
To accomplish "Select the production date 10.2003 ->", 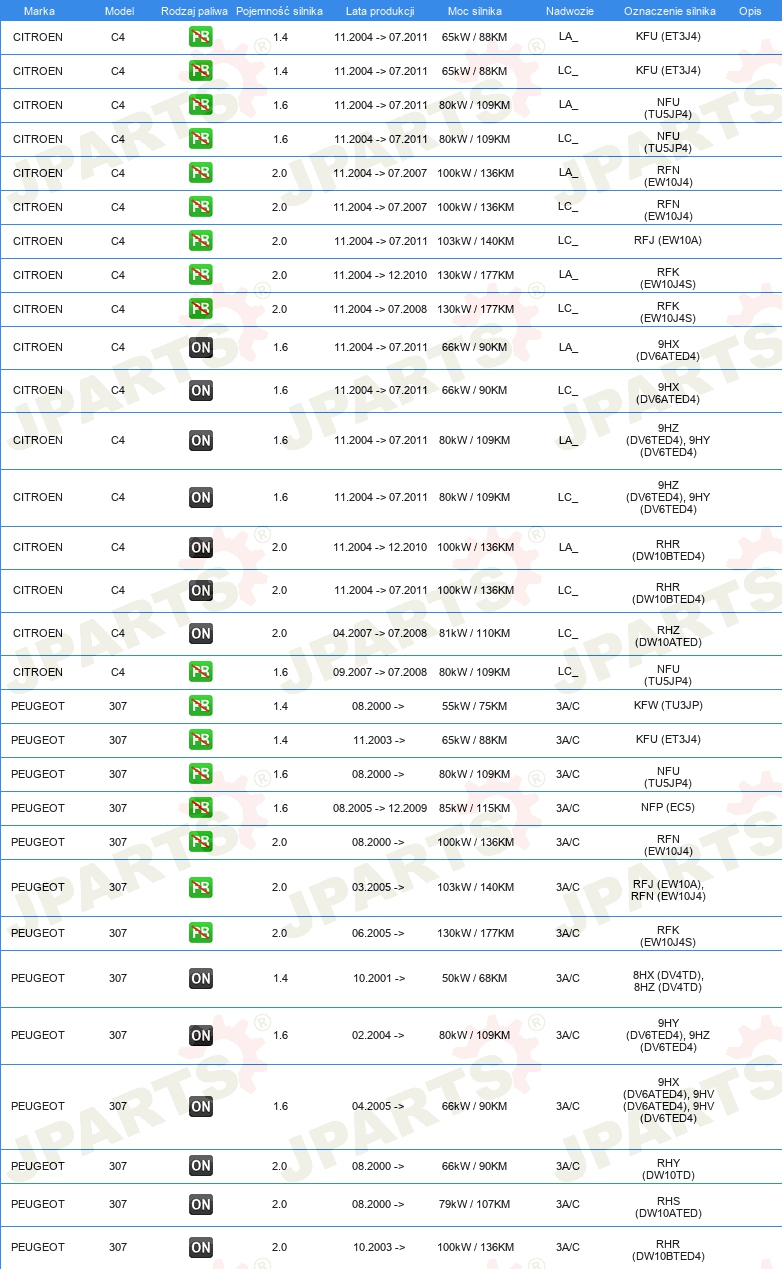I will [x=379, y=1247].
